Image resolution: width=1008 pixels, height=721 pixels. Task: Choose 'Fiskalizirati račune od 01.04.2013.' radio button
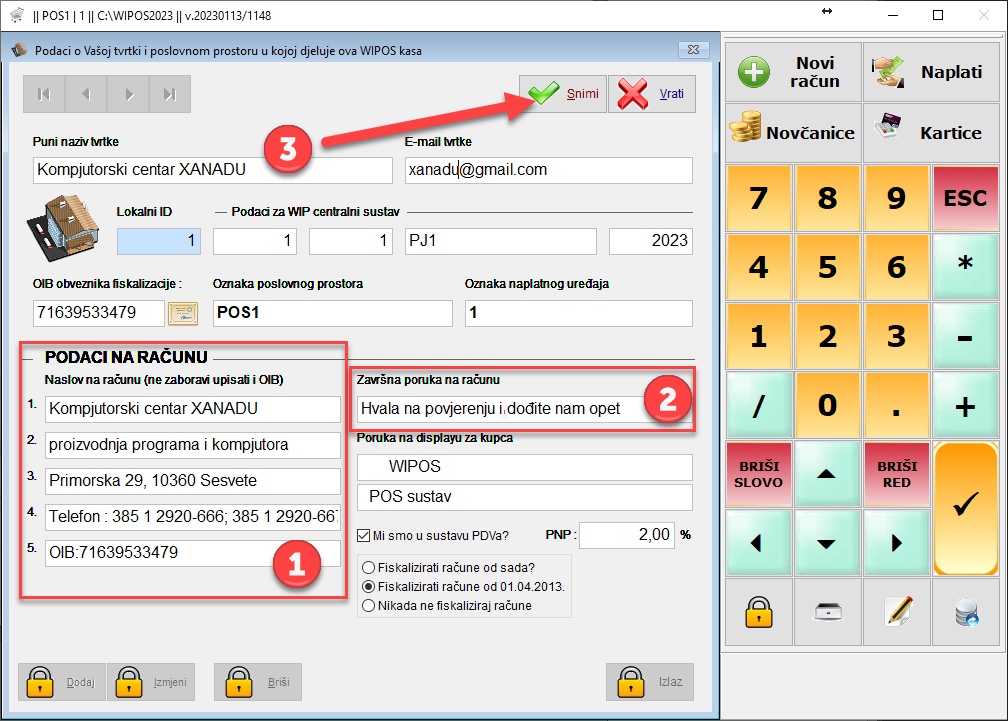pos(368,586)
